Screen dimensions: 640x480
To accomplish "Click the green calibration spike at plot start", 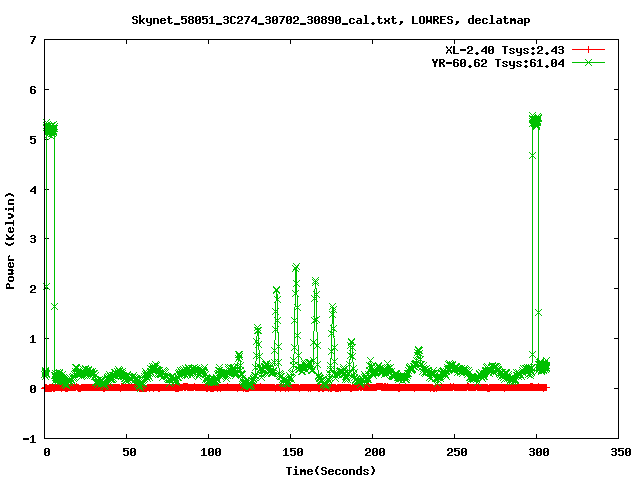I will pyautogui.click(x=50, y=130).
